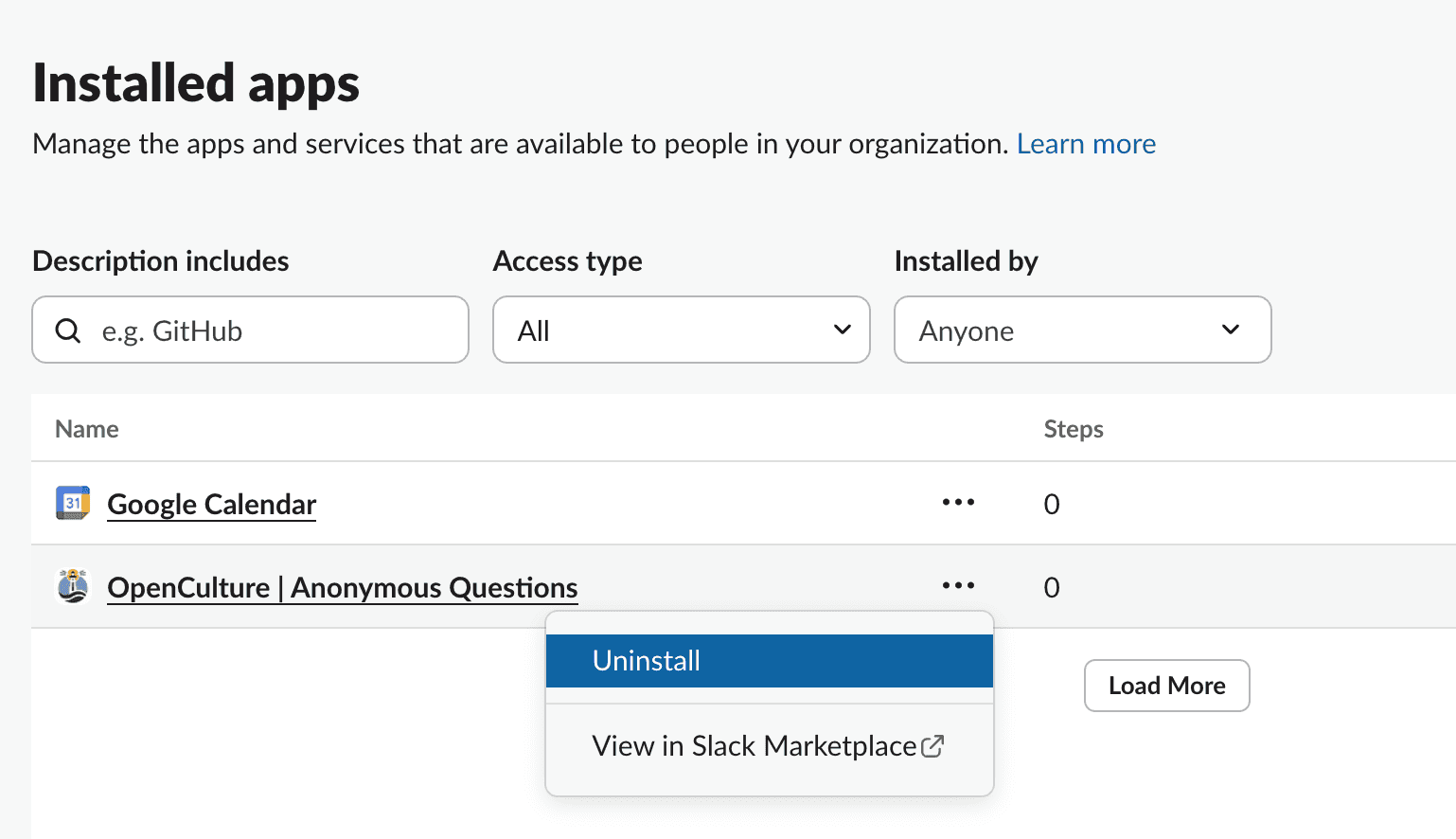Click the chevron on the Installed by dropdown
Viewport: 1456px width, 839px height.
(x=1231, y=330)
